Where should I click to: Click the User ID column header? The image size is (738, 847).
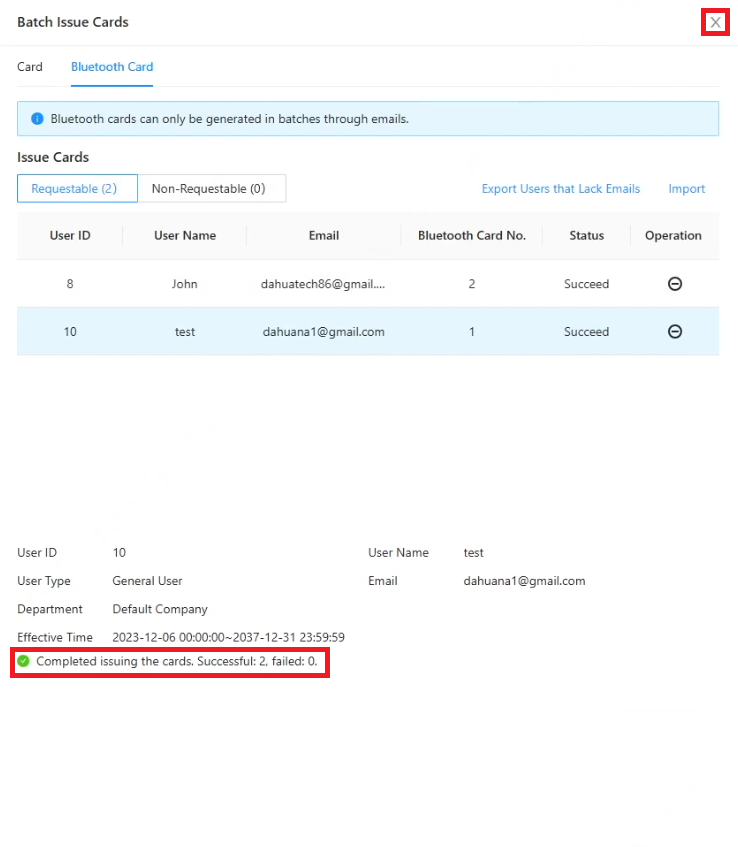tap(70, 236)
